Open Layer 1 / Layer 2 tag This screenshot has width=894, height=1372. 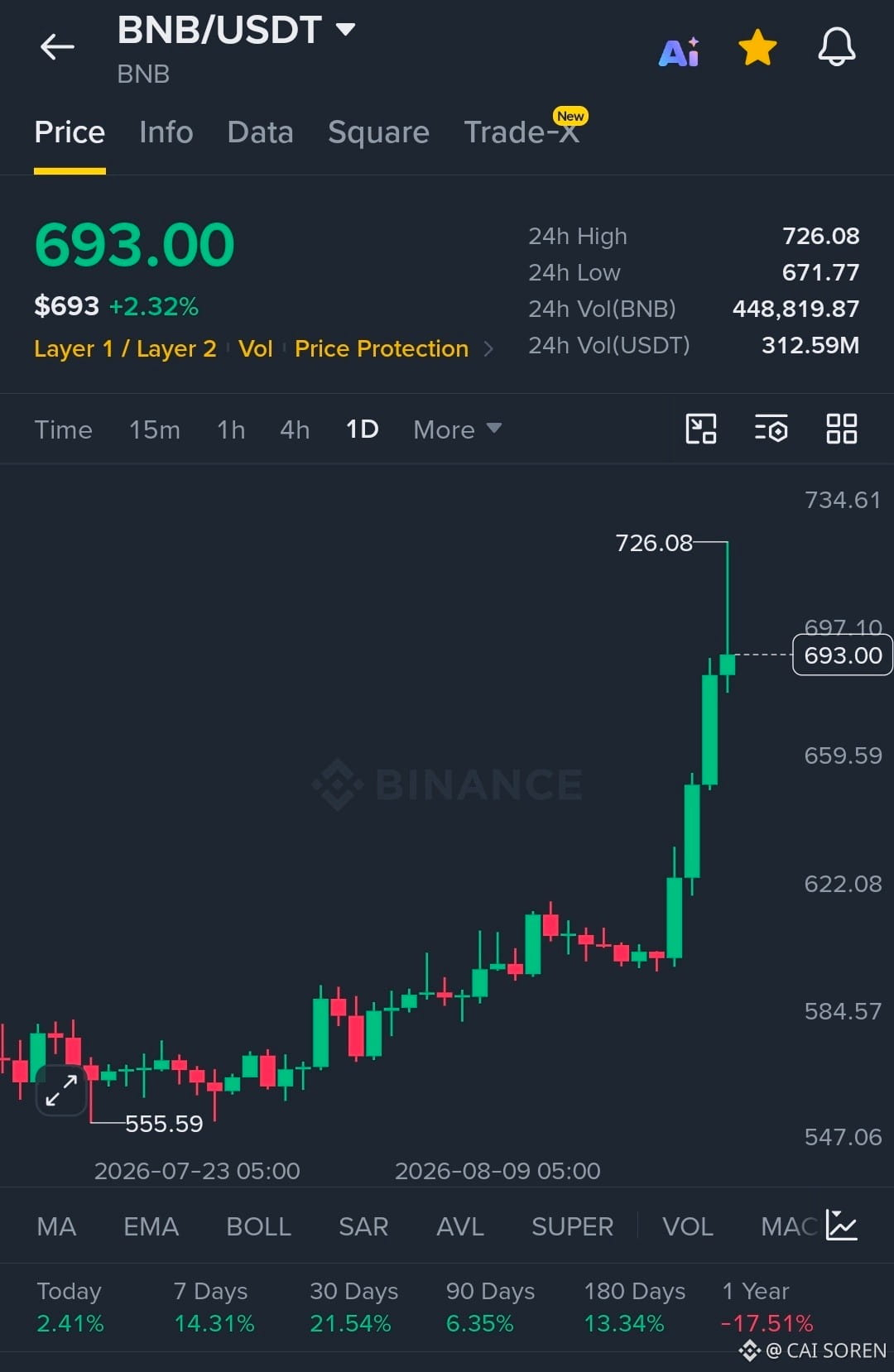pyautogui.click(x=125, y=348)
